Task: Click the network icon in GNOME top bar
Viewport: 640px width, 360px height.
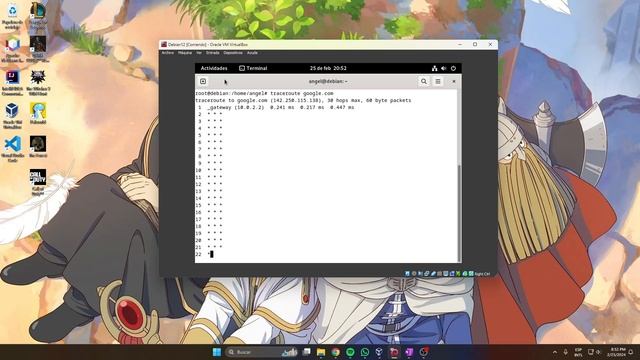Action: coord(434,68)
